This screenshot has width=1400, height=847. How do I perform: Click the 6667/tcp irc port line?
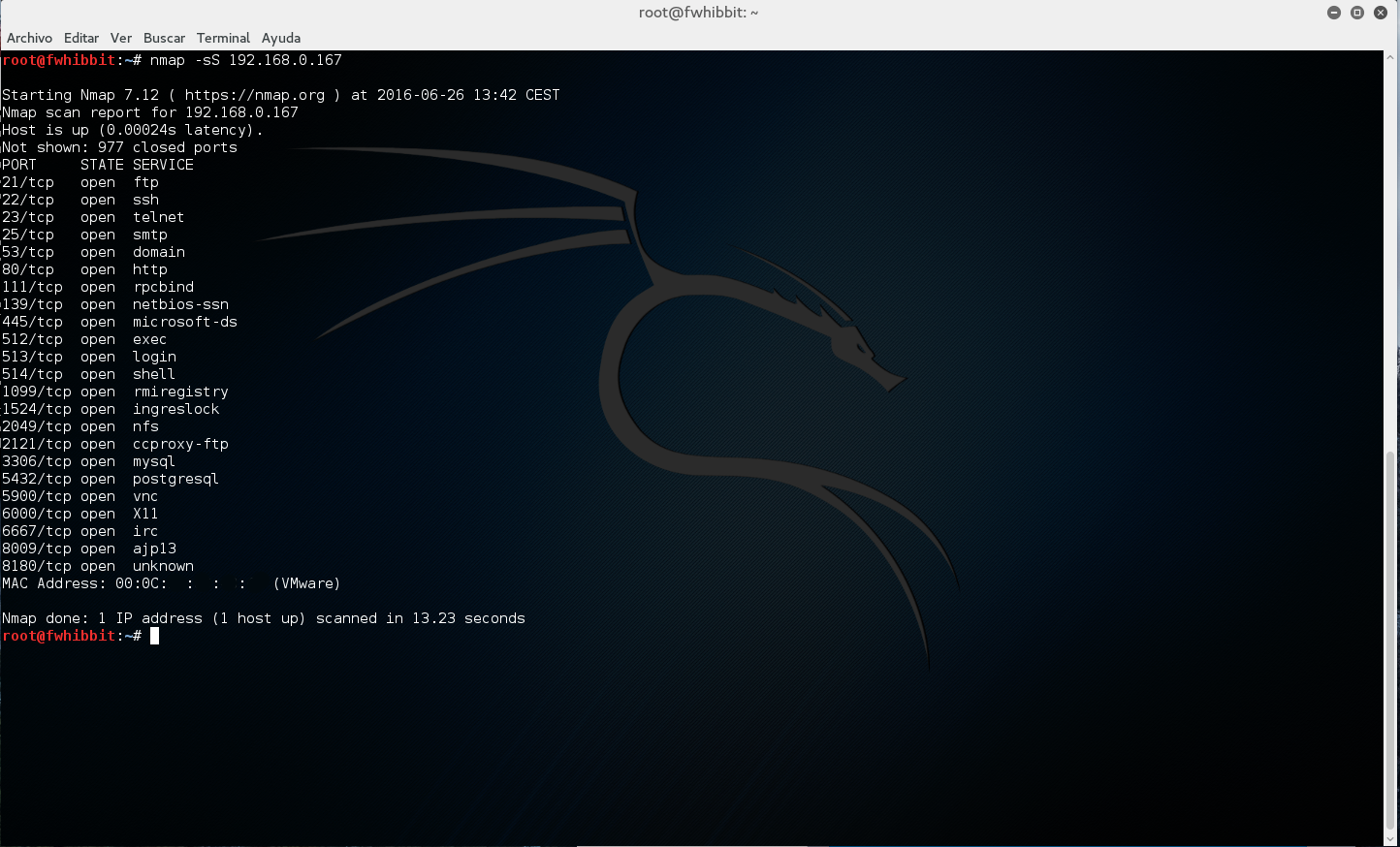point(80,531)
